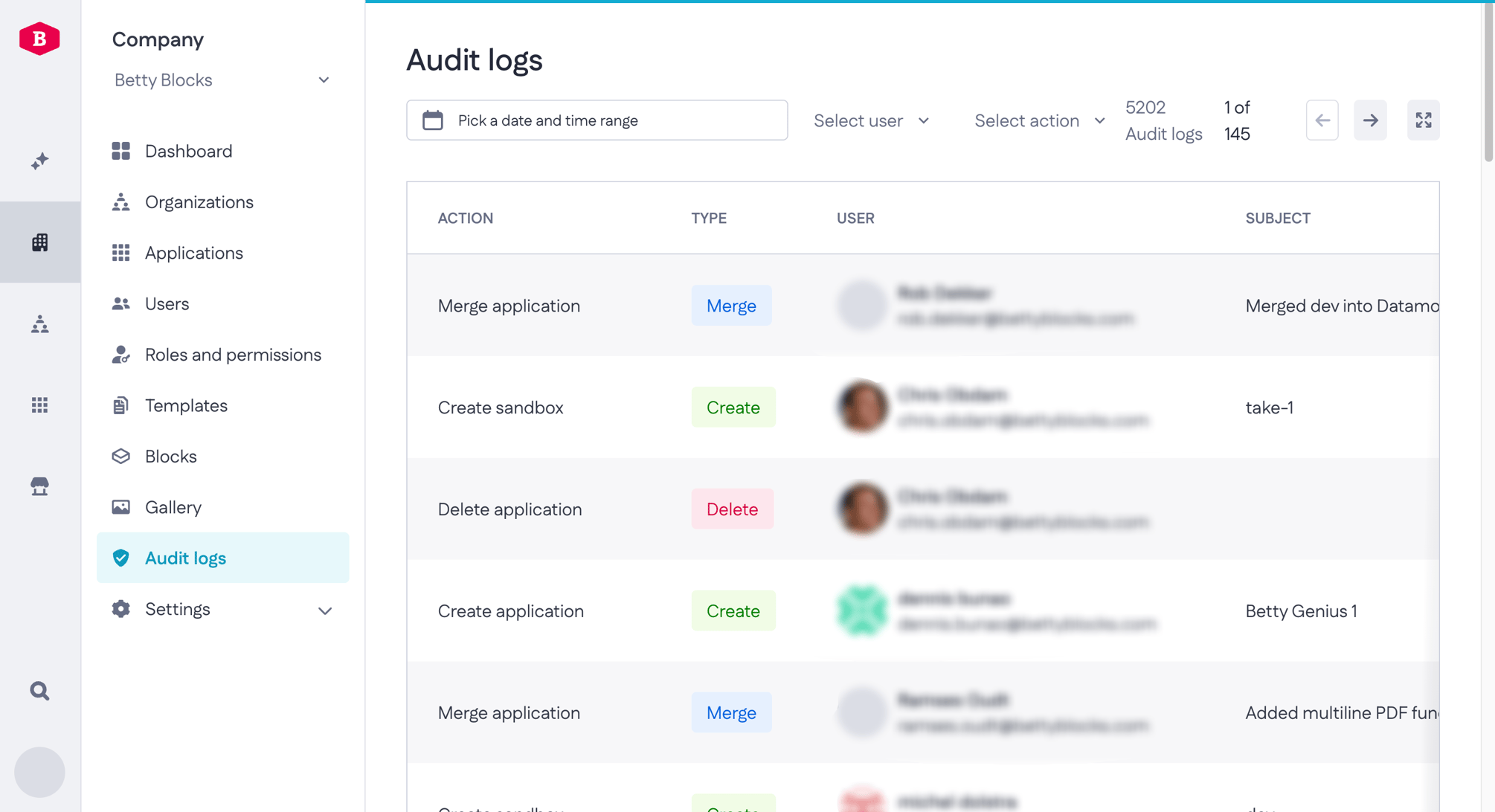Open Applications in the sidebar

click(222, 253)
